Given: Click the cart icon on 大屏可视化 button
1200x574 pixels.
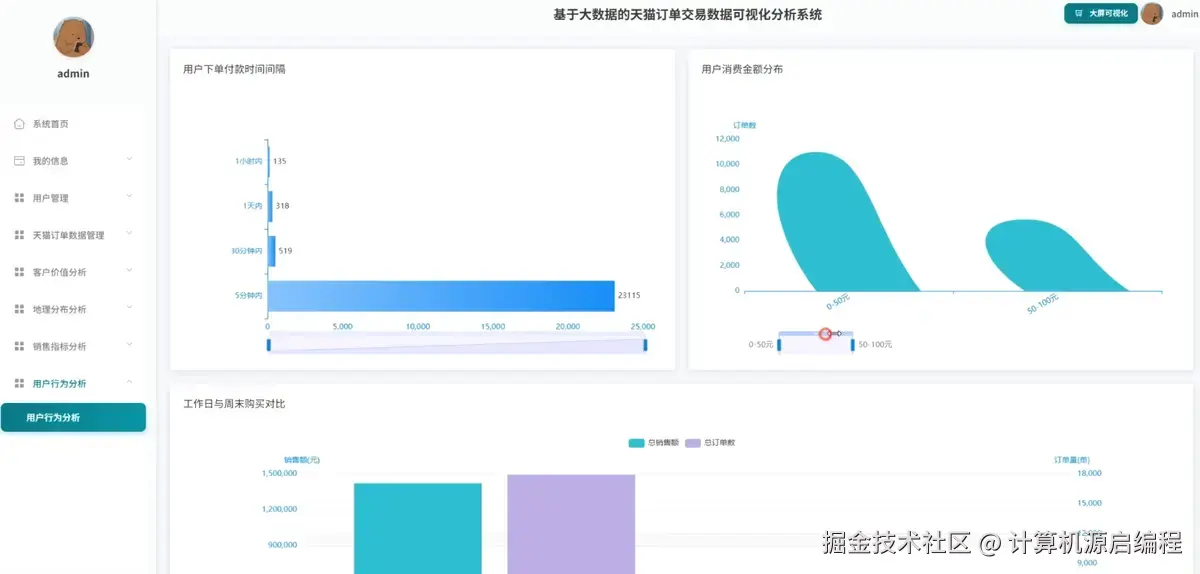Looking at the screenshot, I should [1078, 14].
